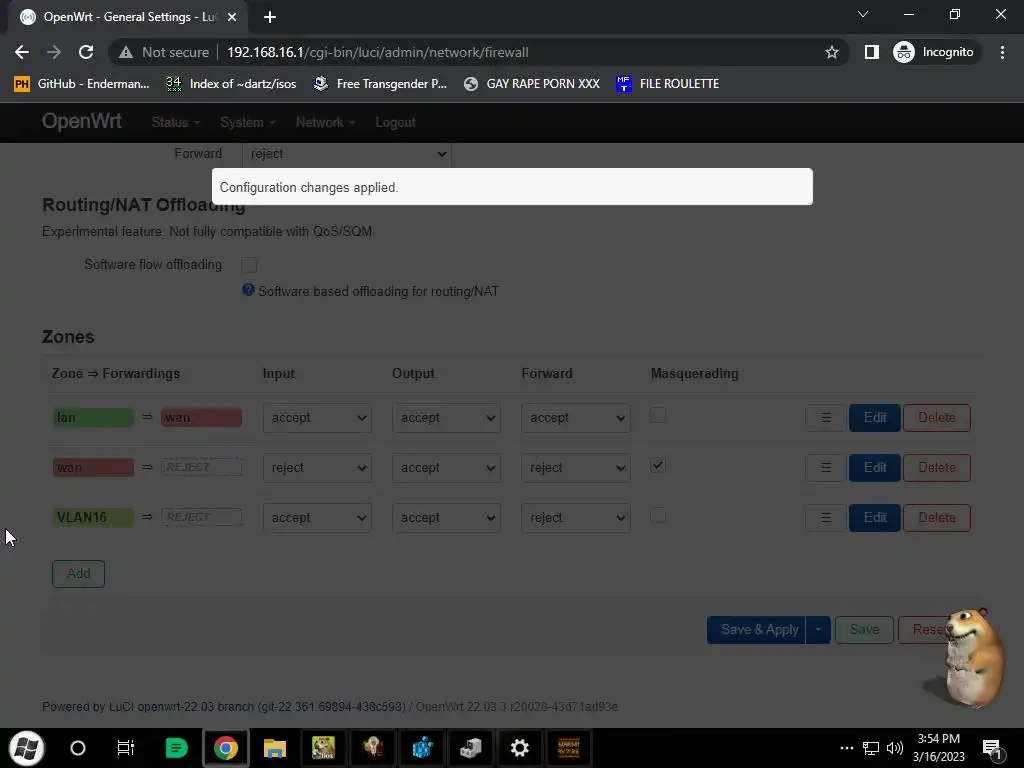Open a new browser tab
The height and width of the screenshot is (768, 1024).
pyautogui.click(x=270, y=17)
